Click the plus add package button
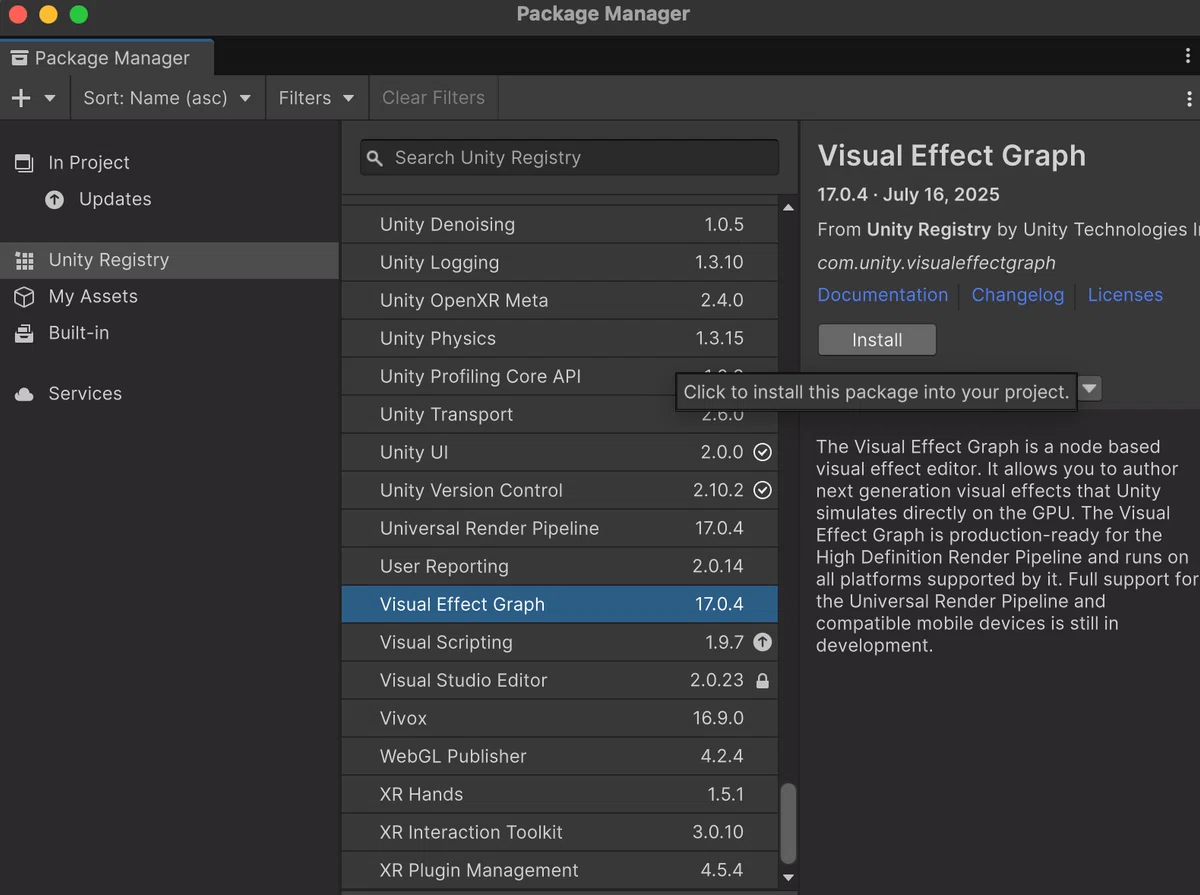 20,98
